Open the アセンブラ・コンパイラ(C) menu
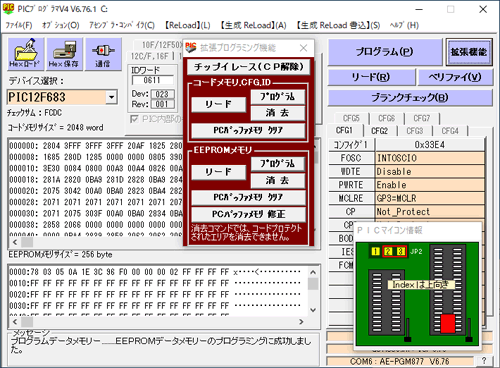 (x=122, y=25)
